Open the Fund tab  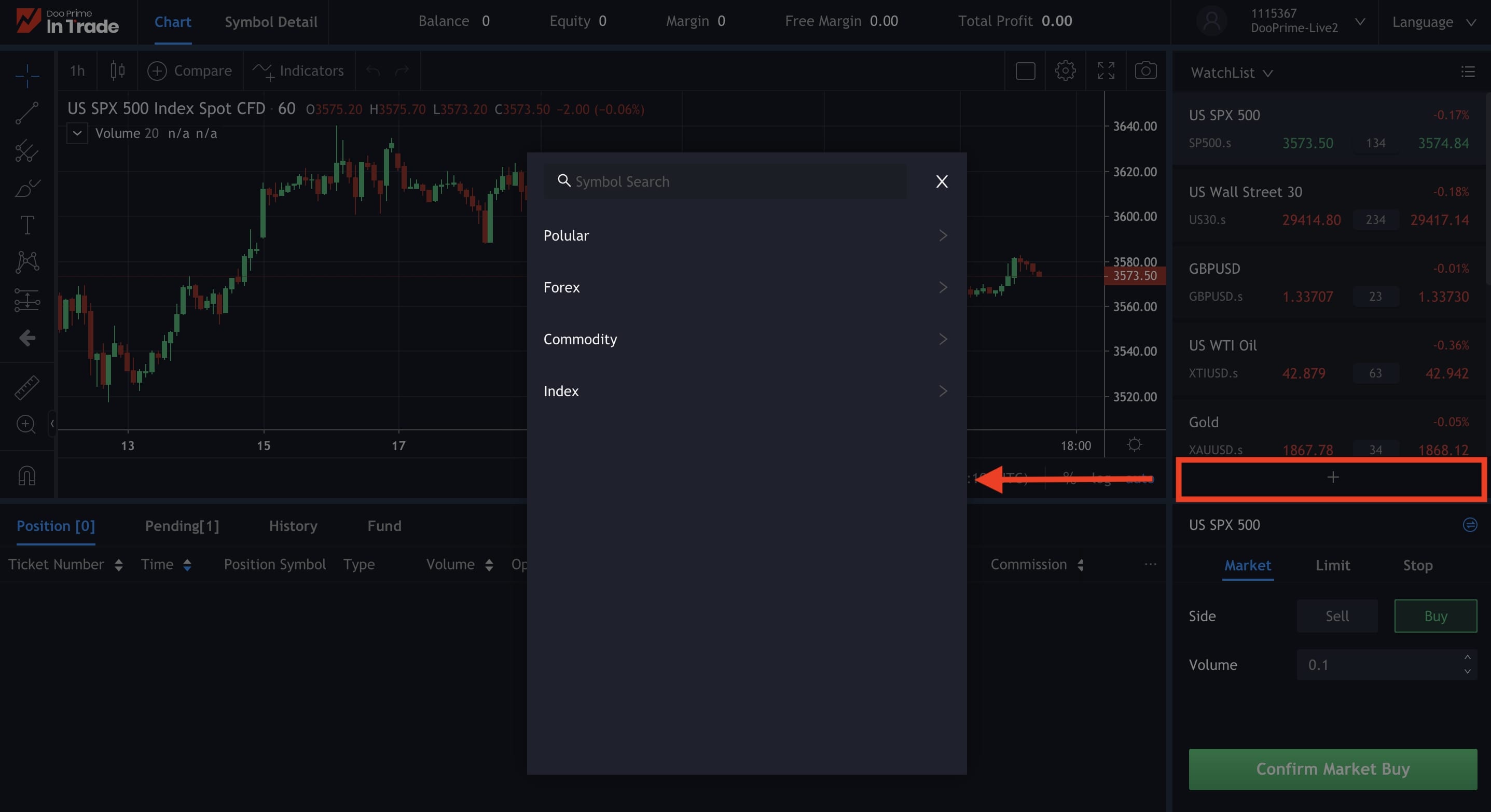click(x=384, y=526)
